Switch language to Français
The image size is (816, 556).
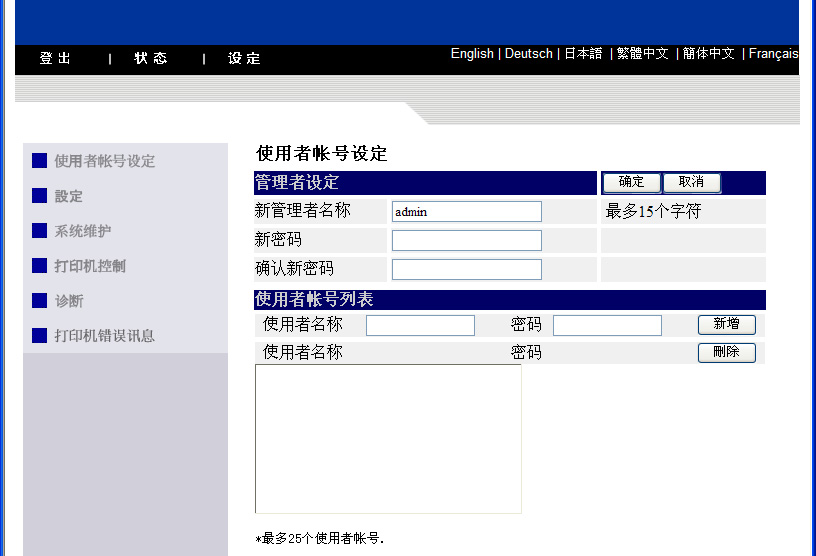[773, 54]
